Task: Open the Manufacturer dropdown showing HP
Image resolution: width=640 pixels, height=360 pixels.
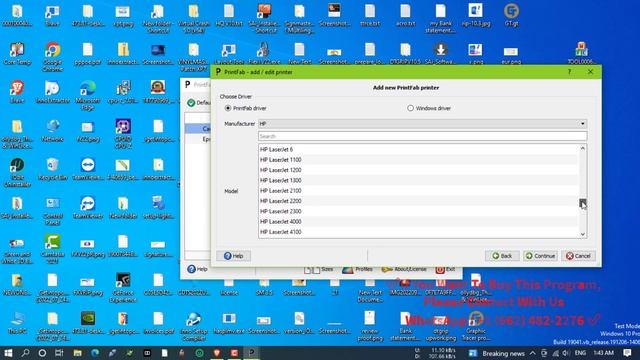Action: click(x=422, y=124)
